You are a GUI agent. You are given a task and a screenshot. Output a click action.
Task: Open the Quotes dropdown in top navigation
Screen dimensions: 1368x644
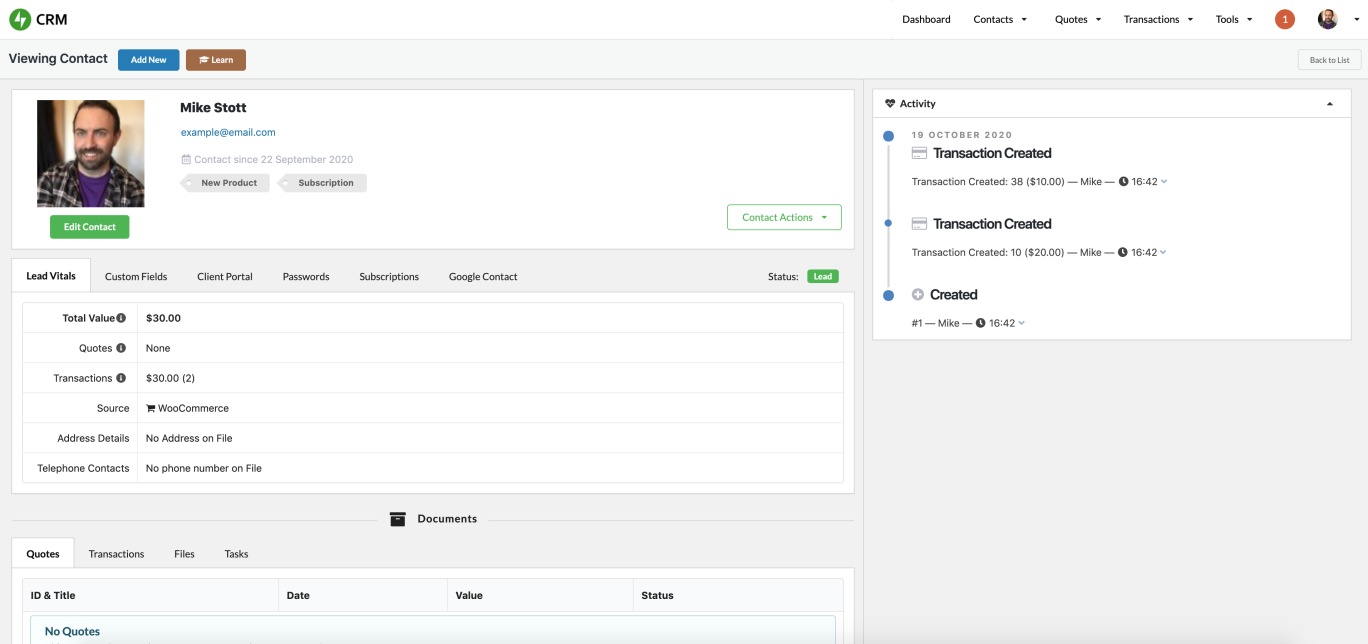pos(1078,19)
